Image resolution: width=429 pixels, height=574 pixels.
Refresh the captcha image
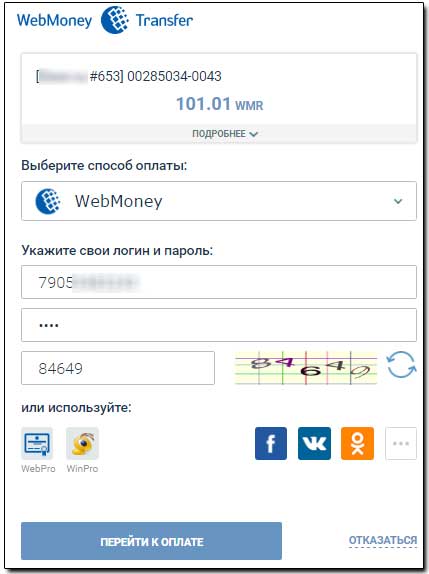coord(401,365)
